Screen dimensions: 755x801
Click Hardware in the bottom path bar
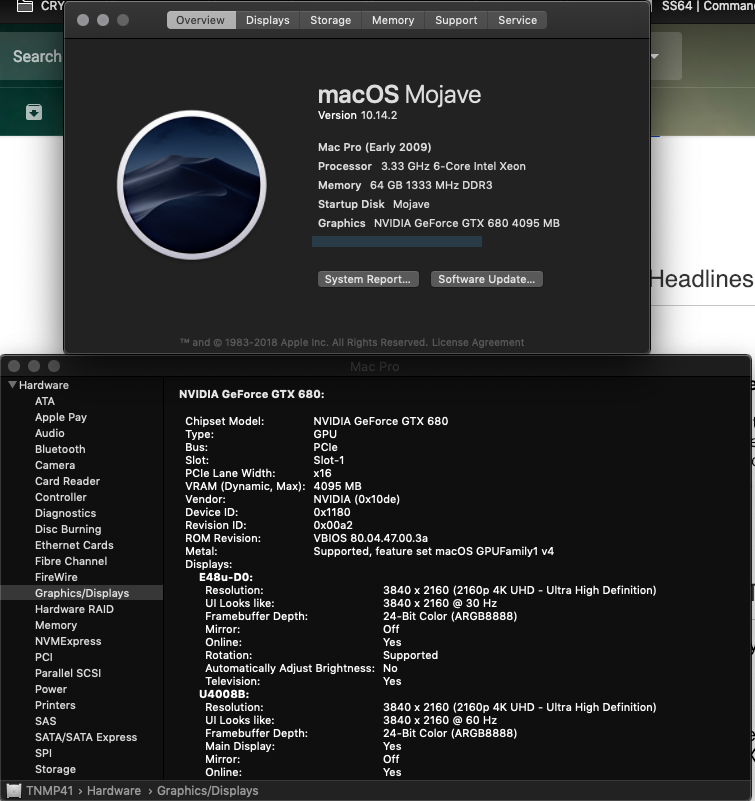(x=114, y=791)
